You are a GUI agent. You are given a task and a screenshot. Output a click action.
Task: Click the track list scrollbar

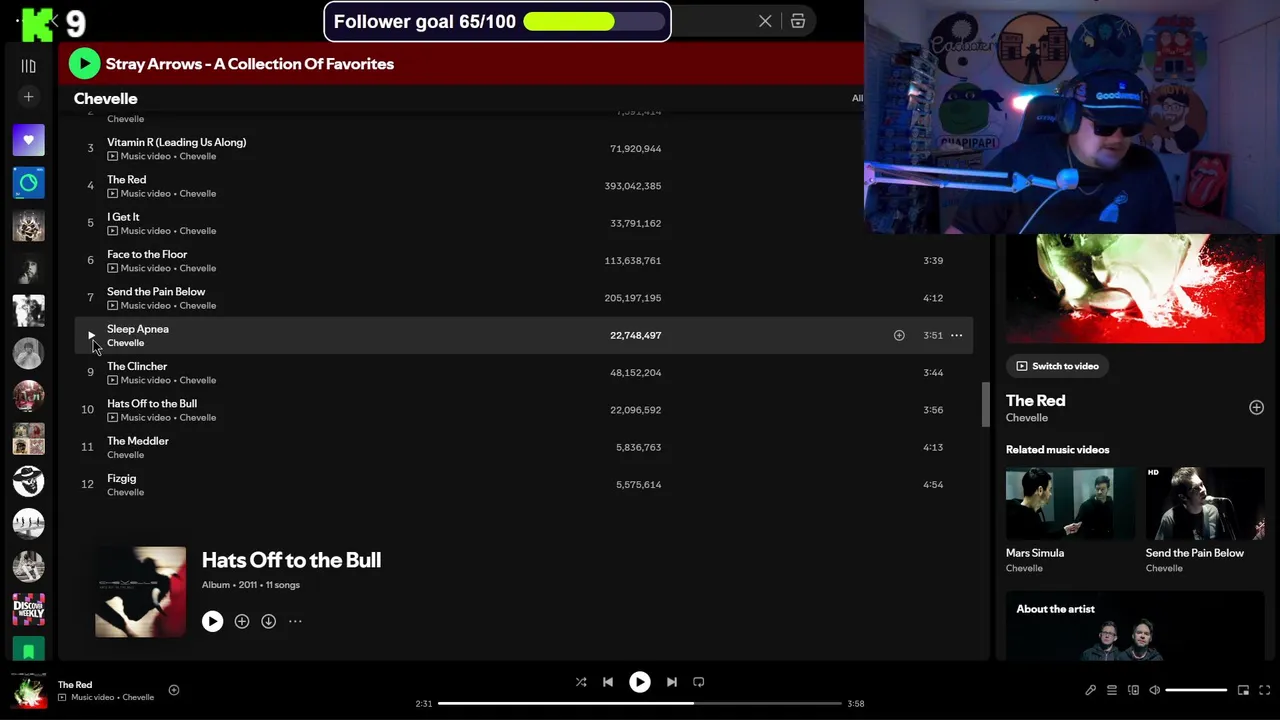(x=984, y=404)
